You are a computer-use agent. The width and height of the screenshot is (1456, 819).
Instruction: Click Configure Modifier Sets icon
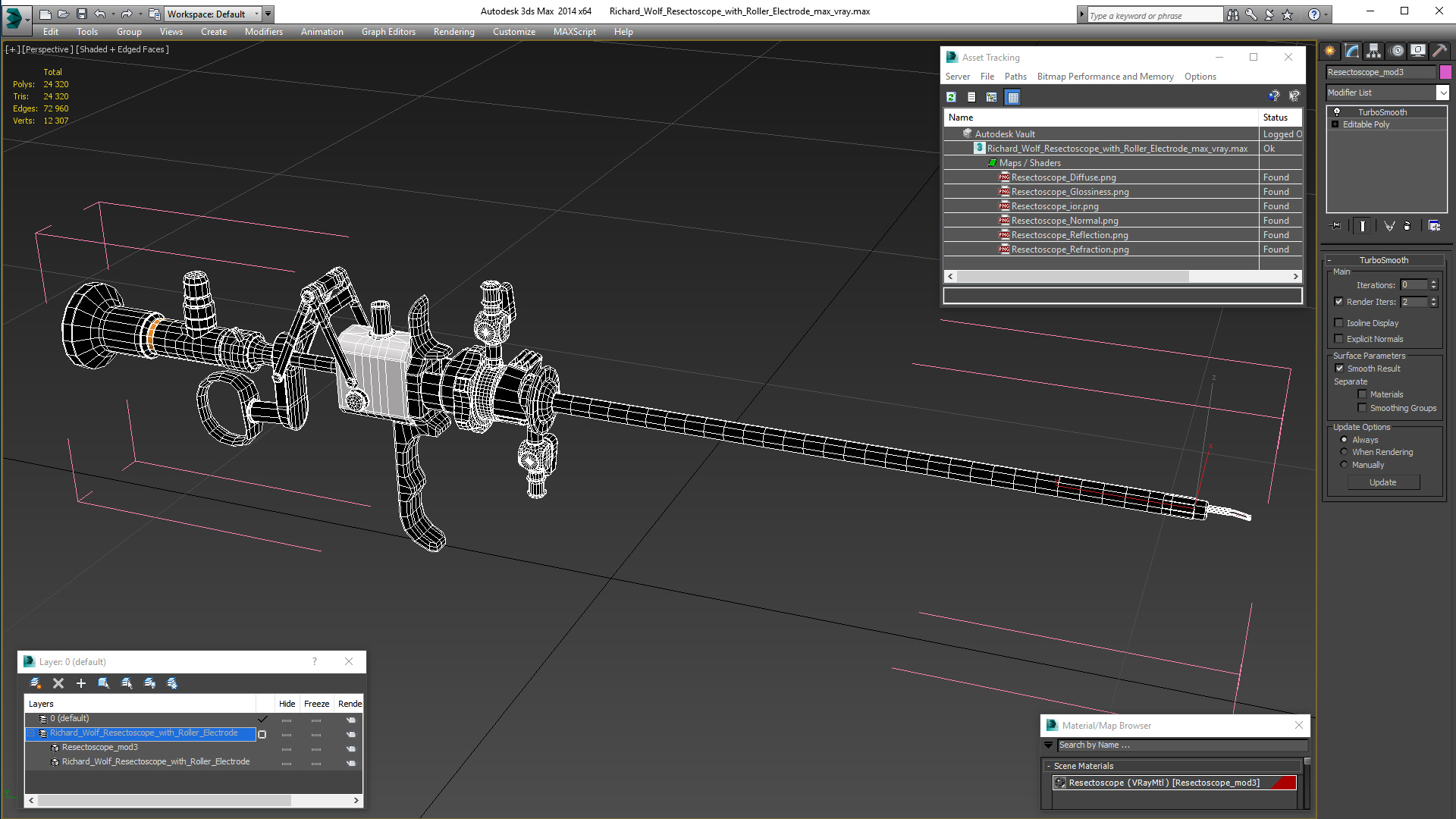click(1434, 226)
